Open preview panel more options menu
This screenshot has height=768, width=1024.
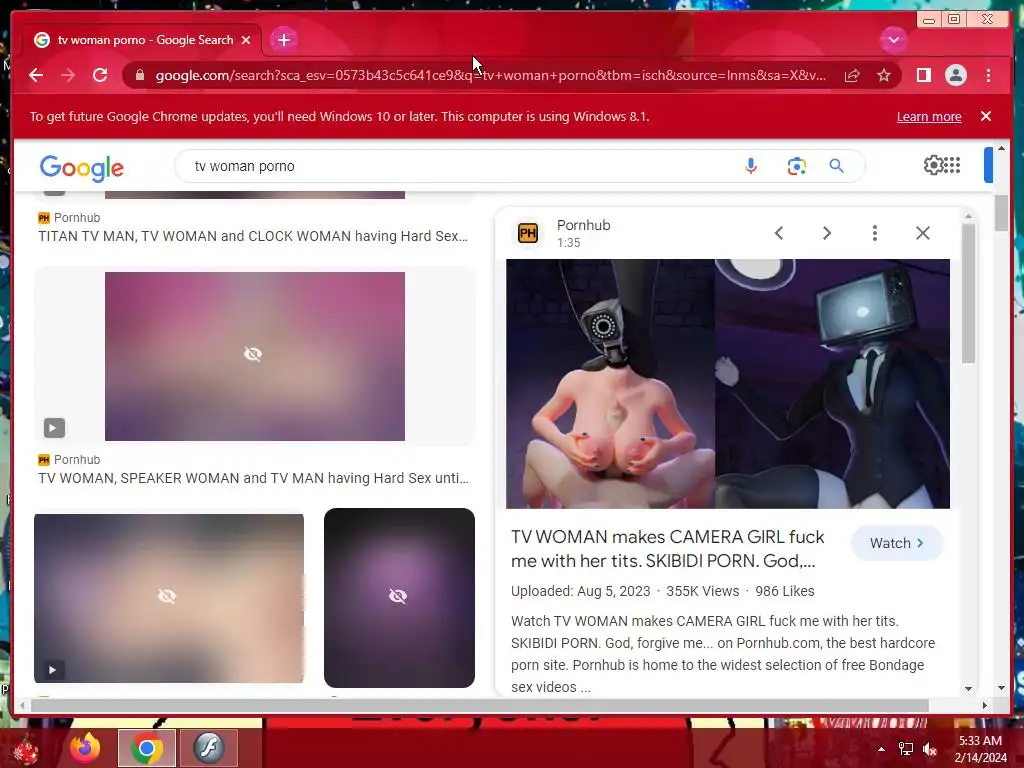(874, 233)
